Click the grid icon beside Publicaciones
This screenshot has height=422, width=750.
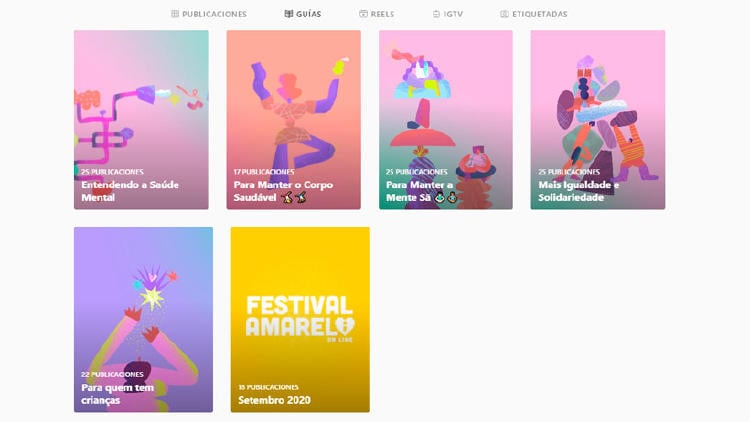coord(175,14)
